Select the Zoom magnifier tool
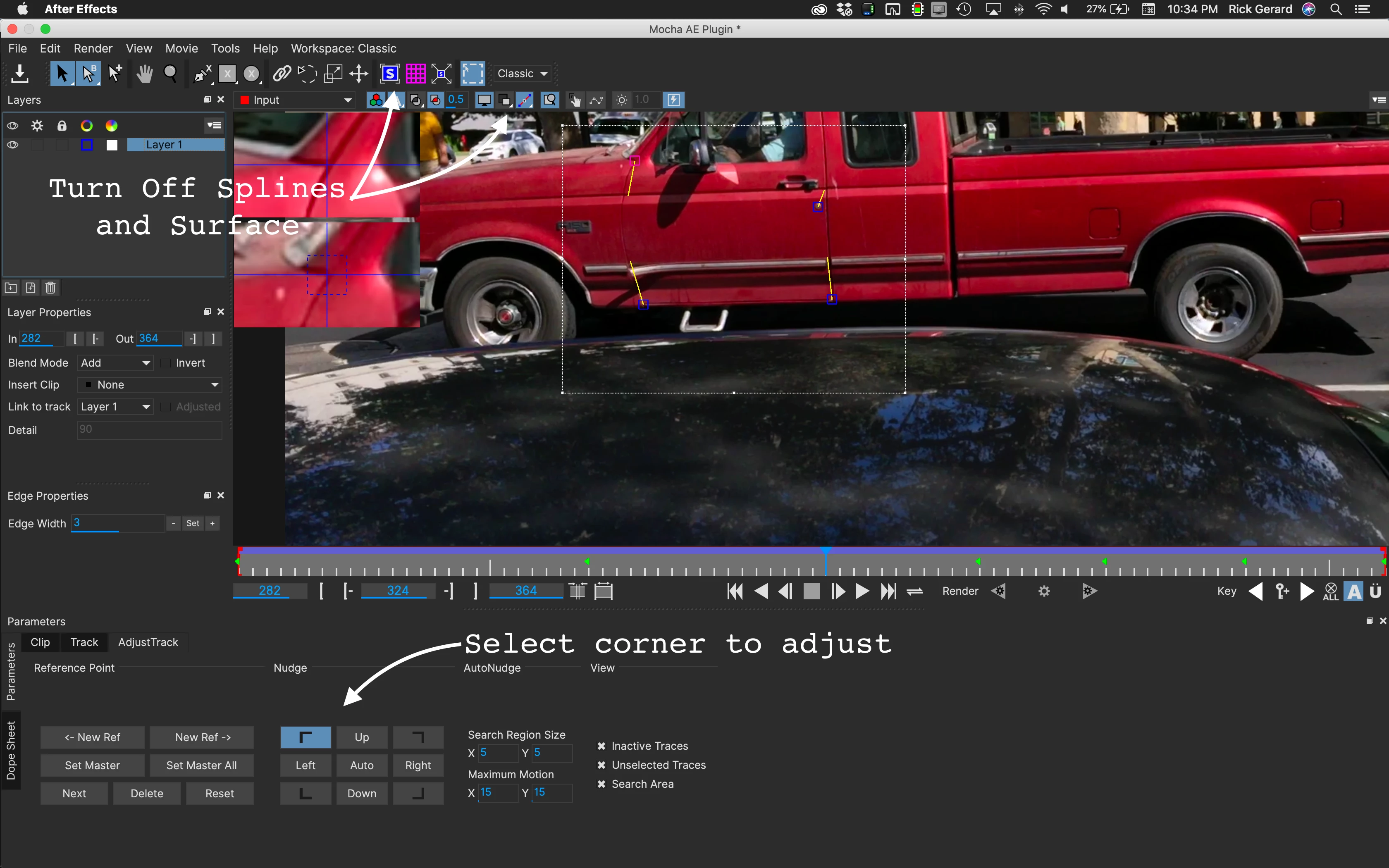Viewport: 1389px width, 868px height. coord(170,74)
